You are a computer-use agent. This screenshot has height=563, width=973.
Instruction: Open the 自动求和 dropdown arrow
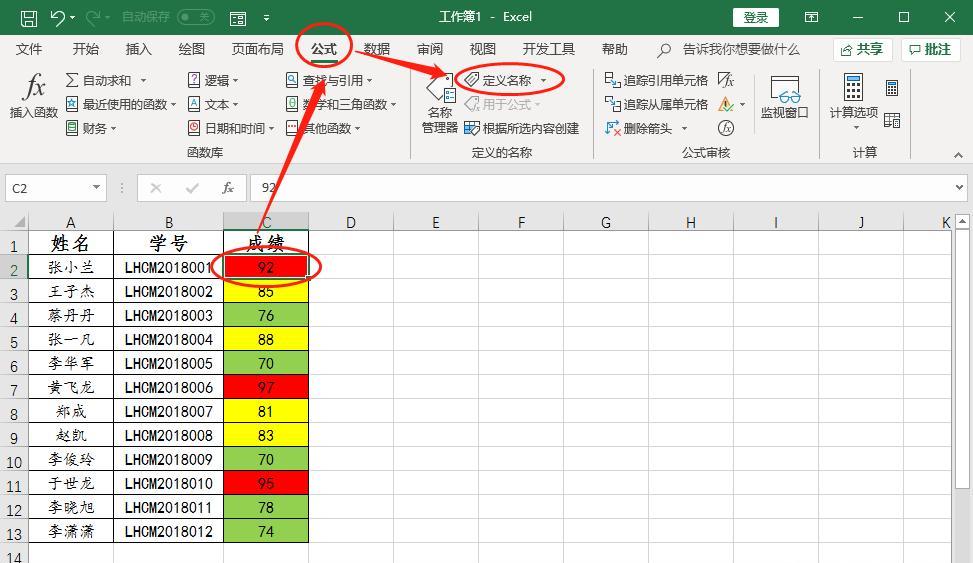point(143,81)
